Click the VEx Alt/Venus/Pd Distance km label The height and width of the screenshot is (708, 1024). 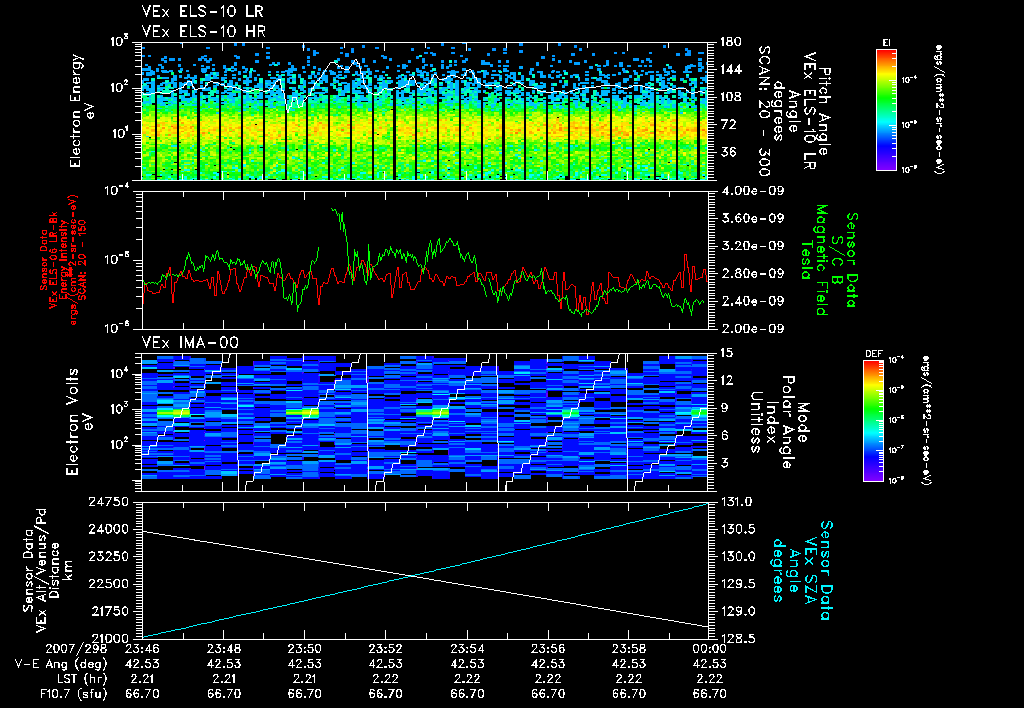(47, 570)
